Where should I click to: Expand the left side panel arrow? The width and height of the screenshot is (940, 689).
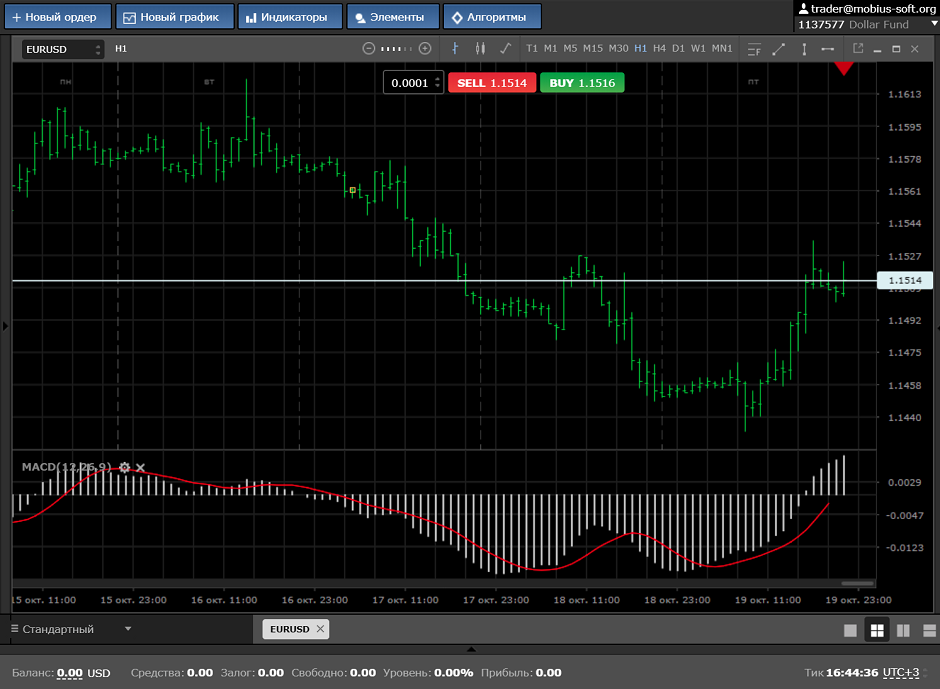pyautogui.click(x=5, y=326)
